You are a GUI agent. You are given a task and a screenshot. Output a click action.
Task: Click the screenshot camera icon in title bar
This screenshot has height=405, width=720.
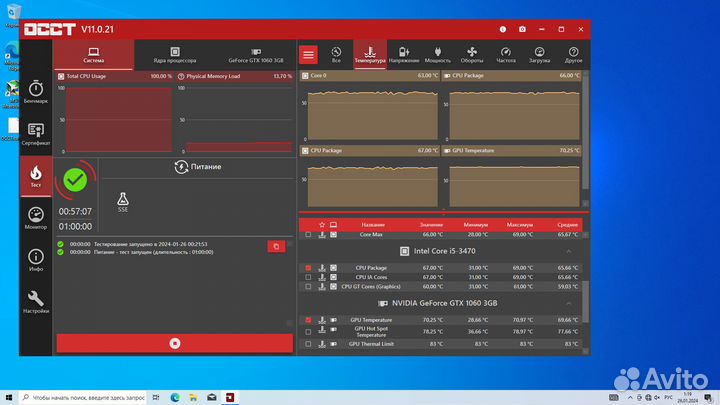(521, 29)
